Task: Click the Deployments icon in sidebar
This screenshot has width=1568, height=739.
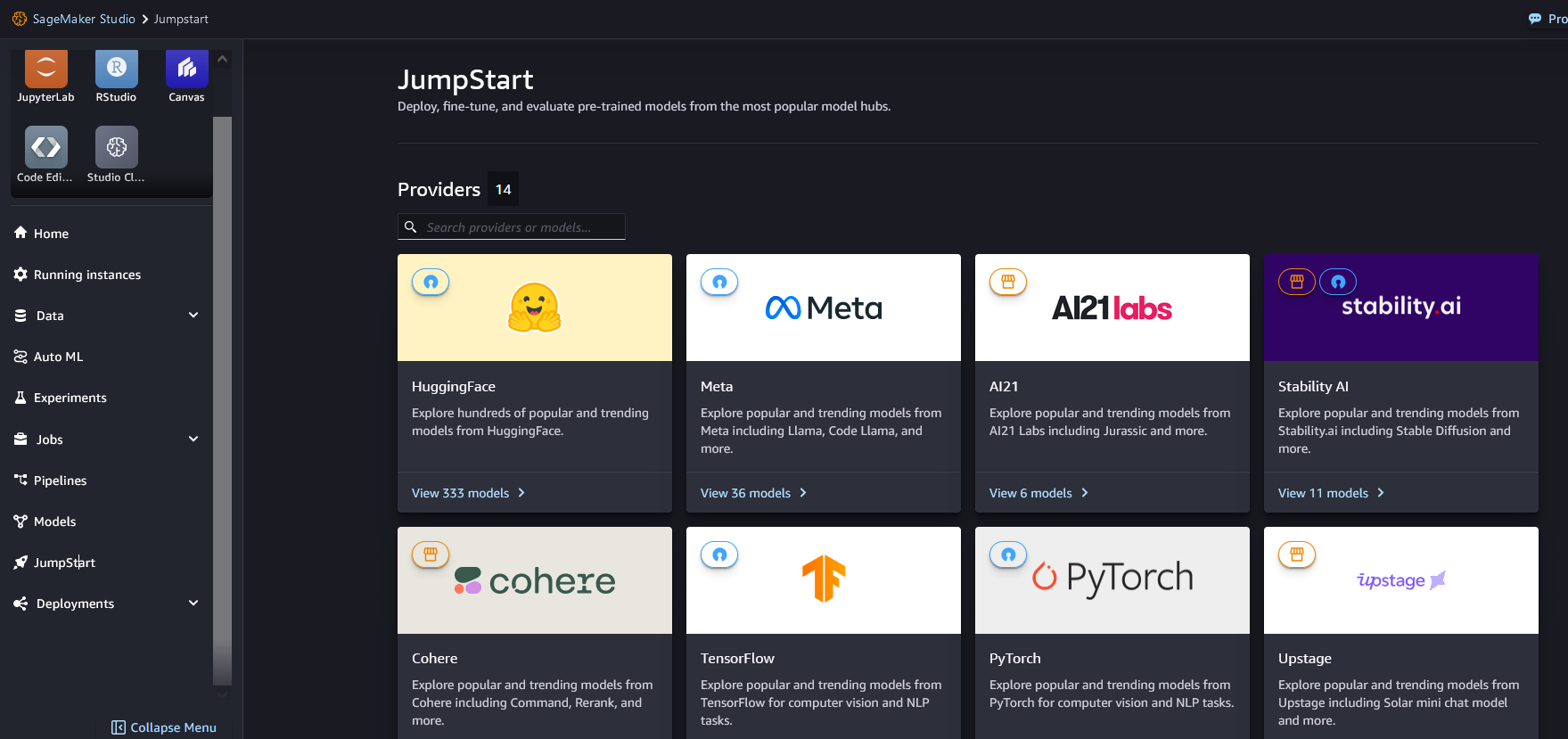Action: tap(21, 604)
